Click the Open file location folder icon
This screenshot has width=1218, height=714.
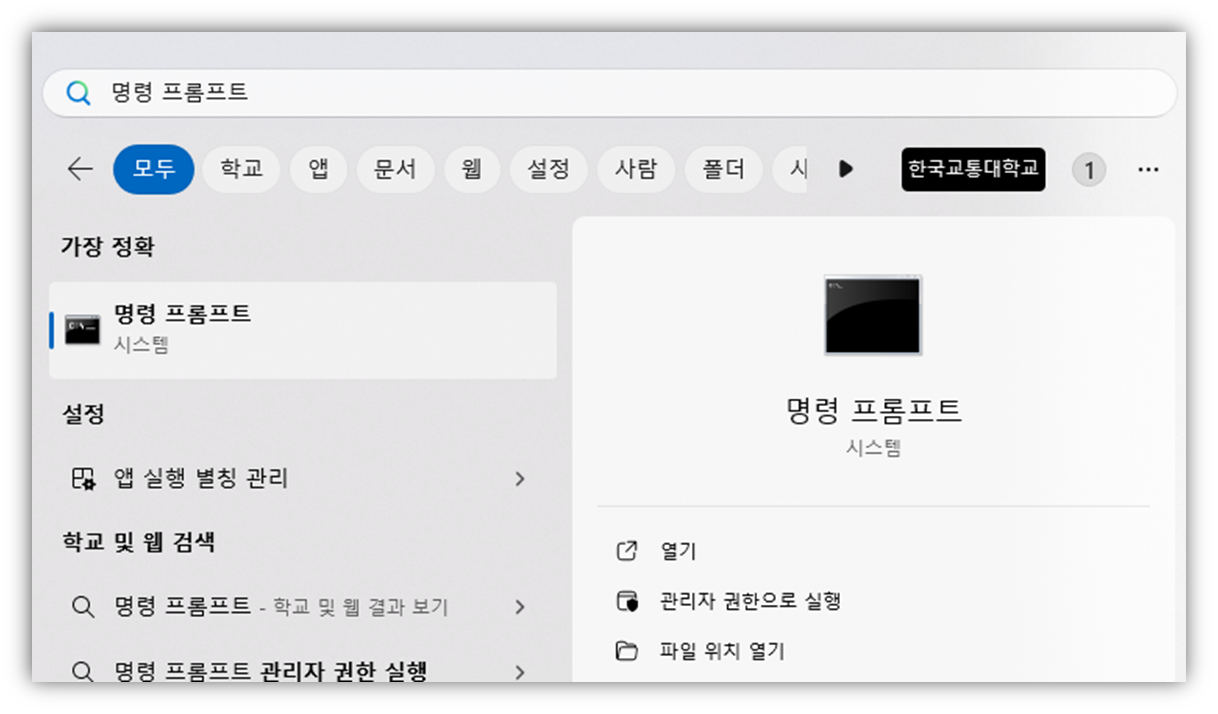pyautogui.click(x=628, y=649)
